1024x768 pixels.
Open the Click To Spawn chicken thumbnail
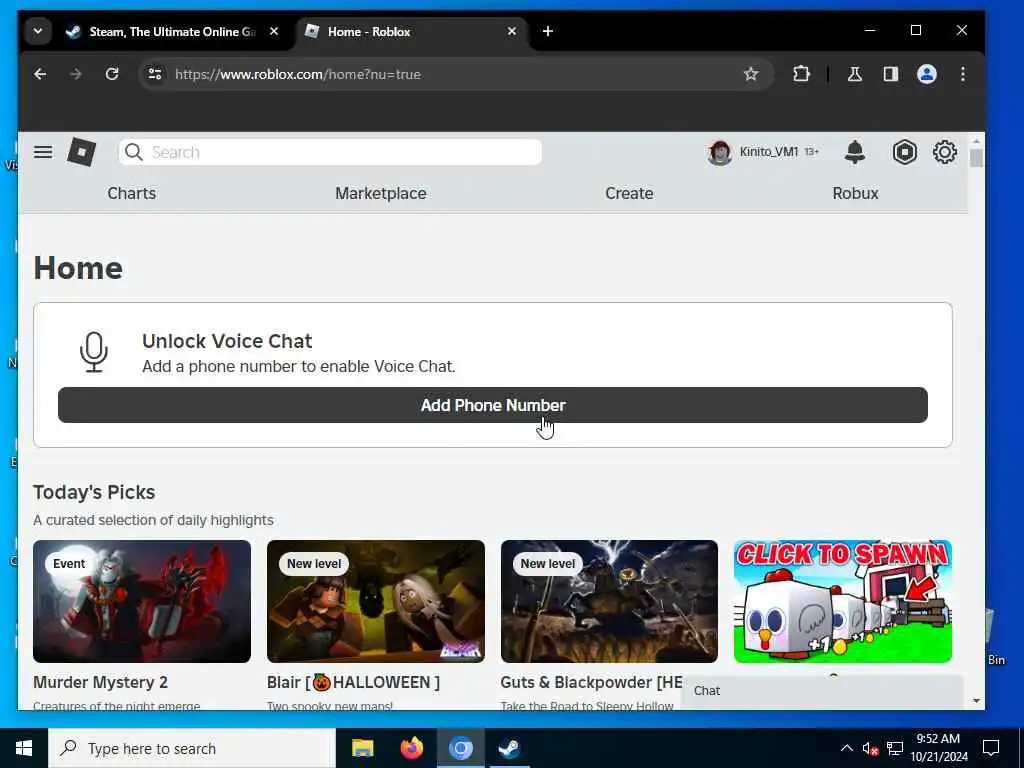point(842,601)
